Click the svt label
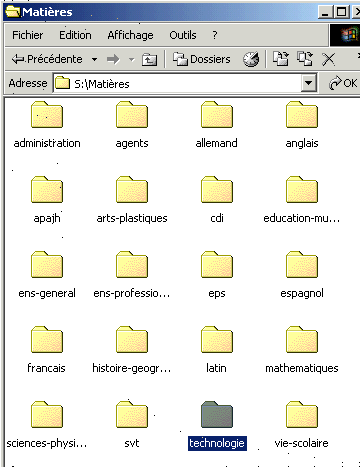Screen dimensions: 360x467 132,443
